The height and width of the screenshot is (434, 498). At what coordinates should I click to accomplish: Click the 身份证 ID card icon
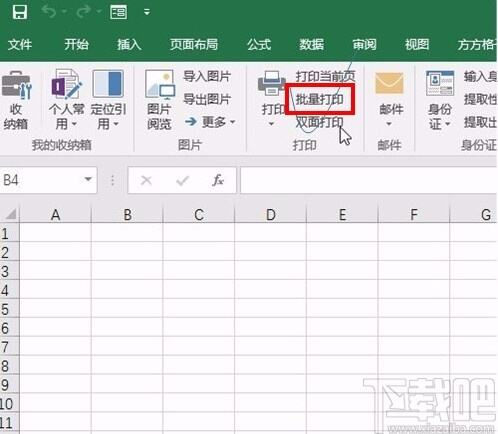coord(440,83)
